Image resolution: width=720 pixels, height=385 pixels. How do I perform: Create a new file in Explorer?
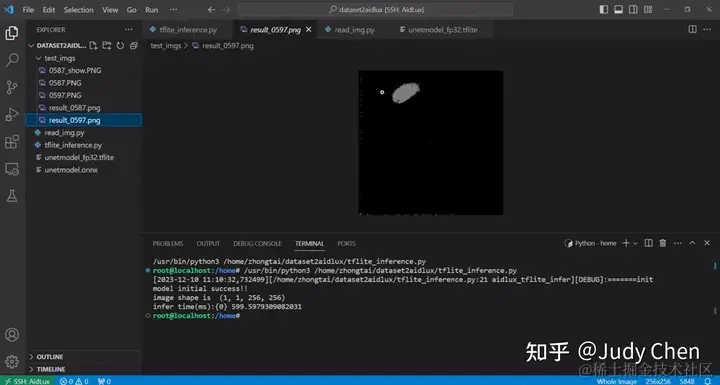tap(93, 45)
